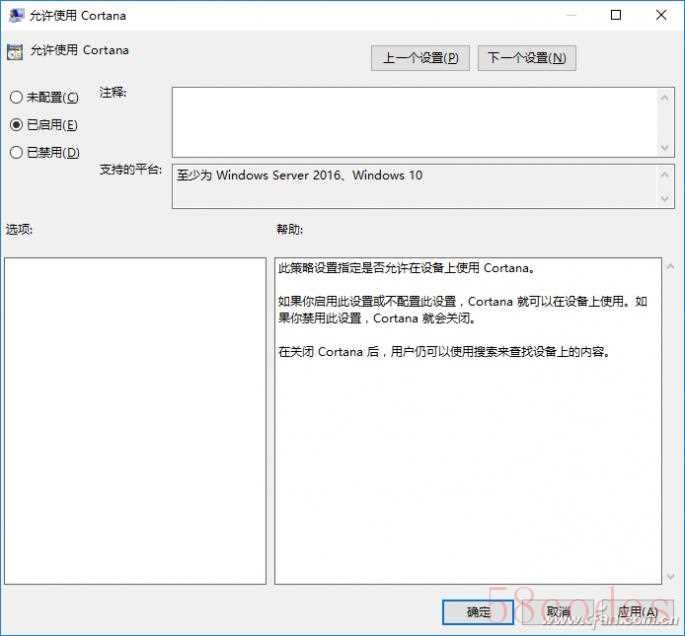
Task: Click the comment box scroll-down arrow
Action: [665, 148]
